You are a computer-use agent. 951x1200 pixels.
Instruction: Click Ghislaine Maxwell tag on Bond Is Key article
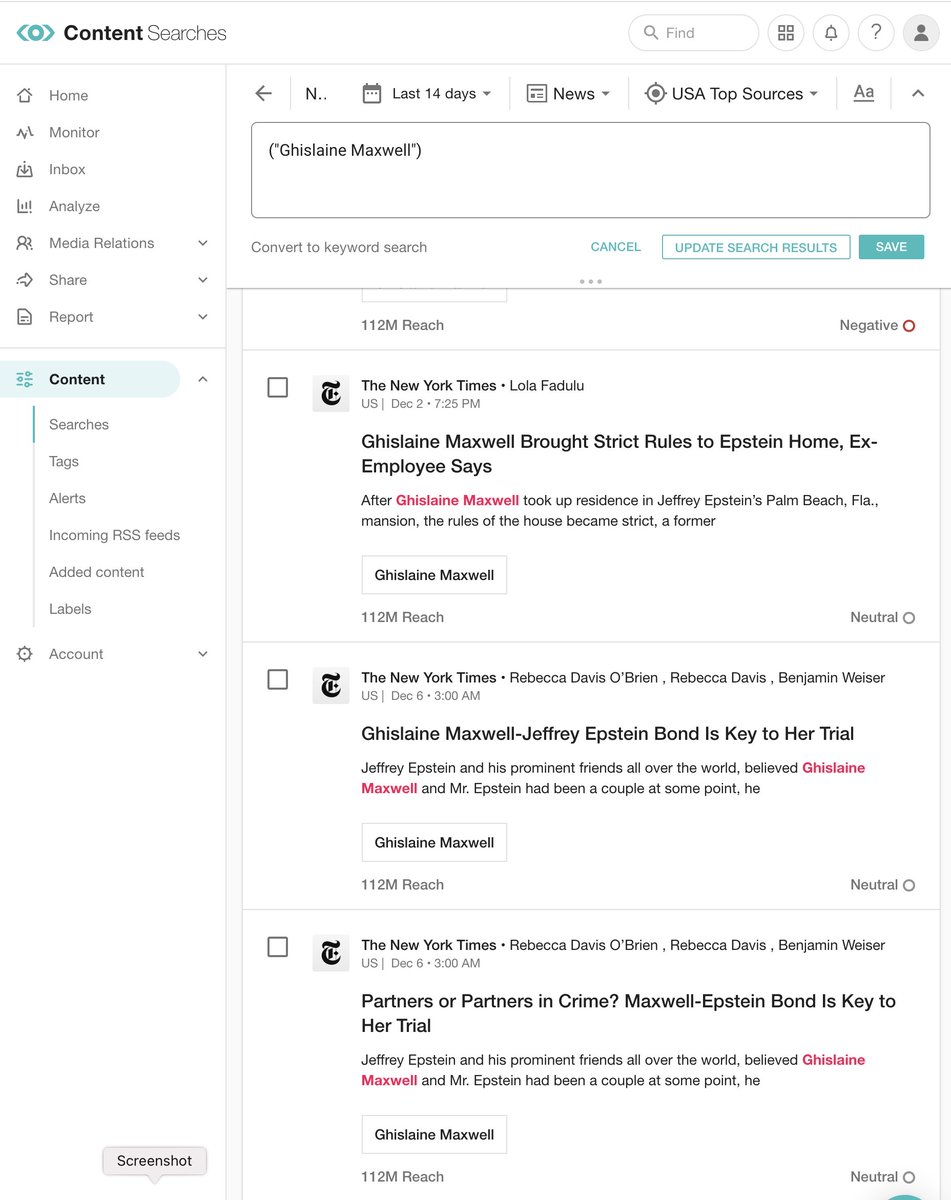pyautogui.click(x=434, y=842)
